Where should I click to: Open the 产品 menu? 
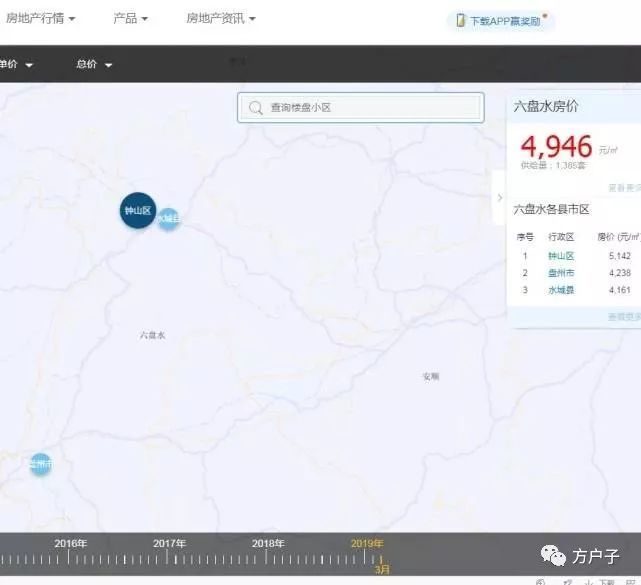[130, 18]
